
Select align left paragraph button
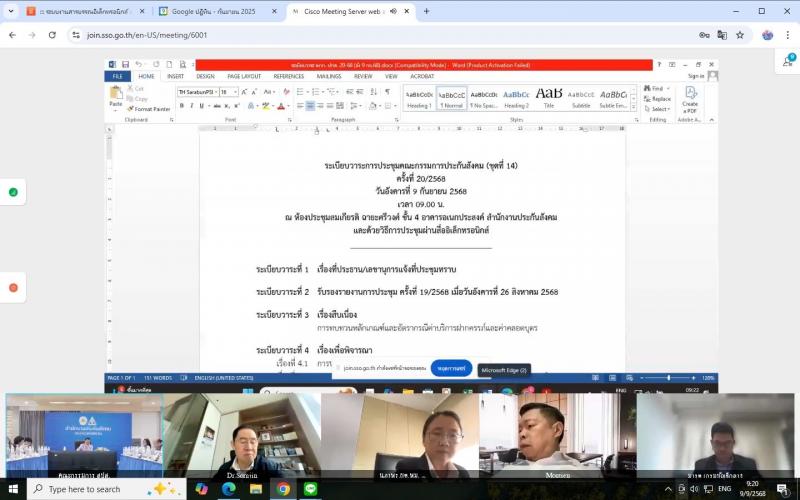[x=300, y=106]
